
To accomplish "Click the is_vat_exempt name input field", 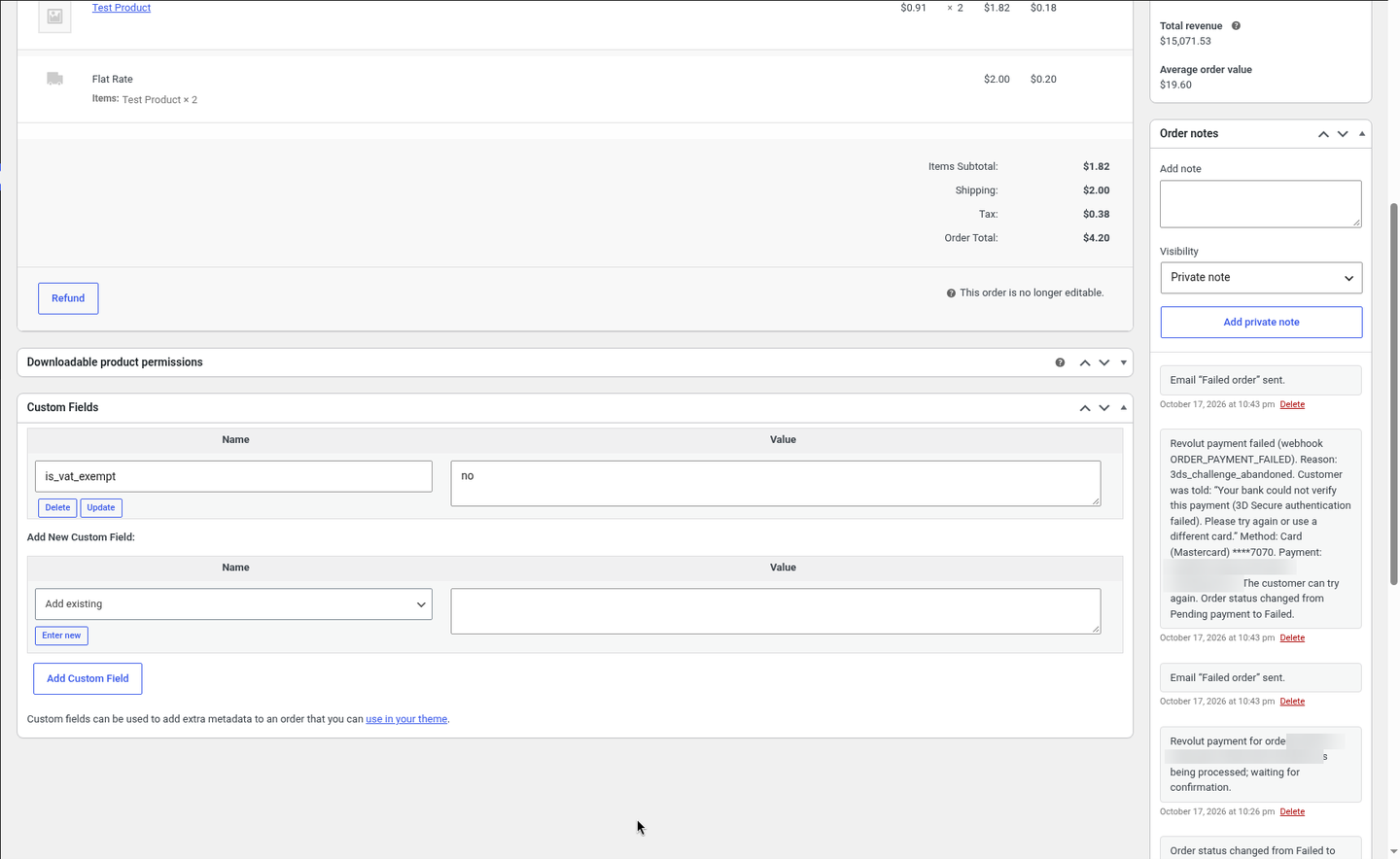I will 233,476.
